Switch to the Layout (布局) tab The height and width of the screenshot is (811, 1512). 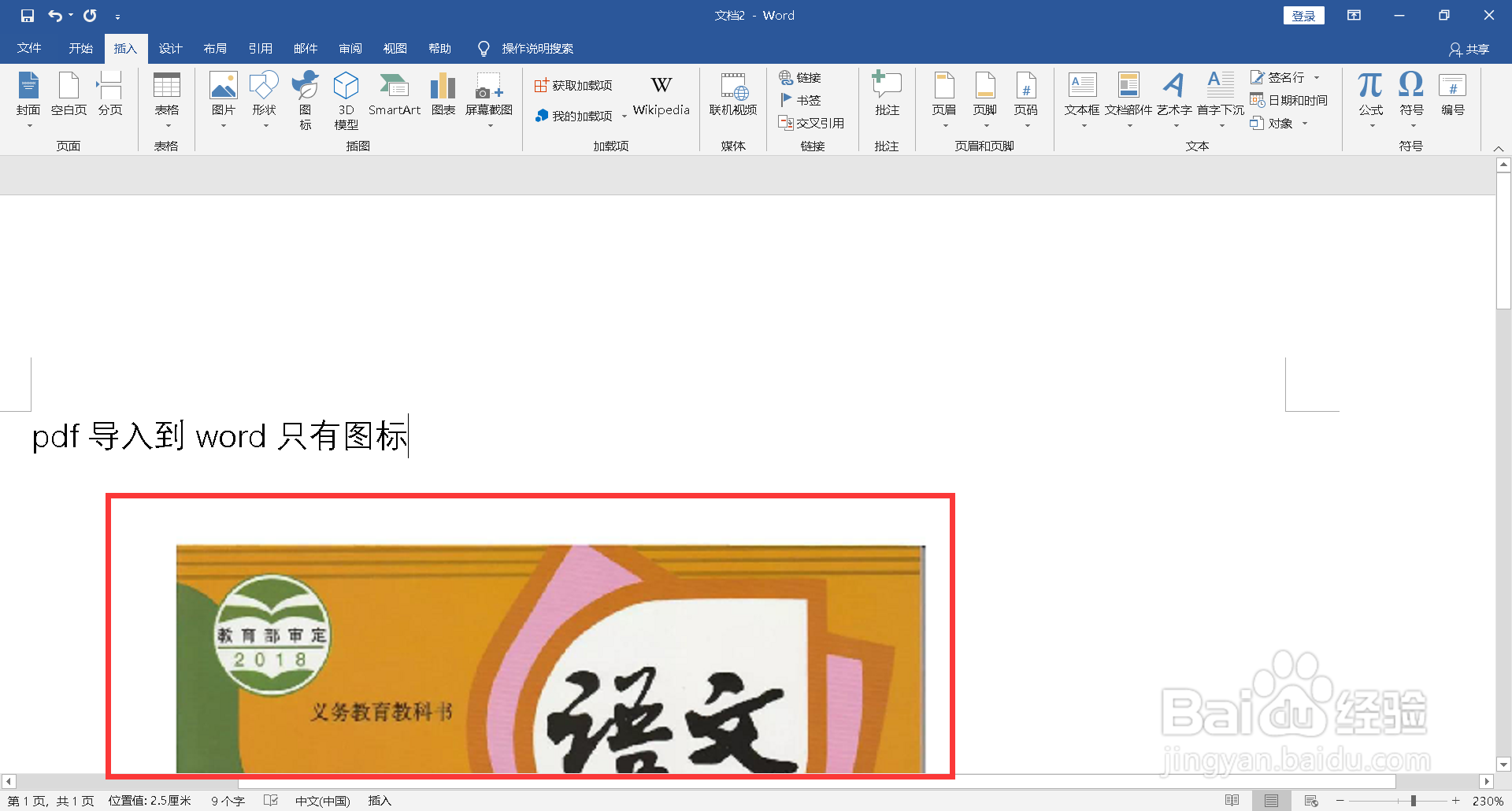(215, 48)
